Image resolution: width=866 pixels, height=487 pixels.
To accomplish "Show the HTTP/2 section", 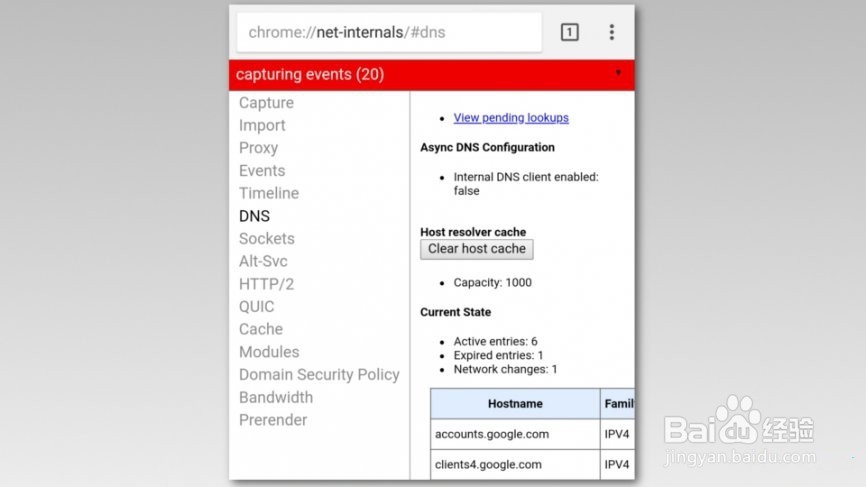I will (x=265, y=284).
